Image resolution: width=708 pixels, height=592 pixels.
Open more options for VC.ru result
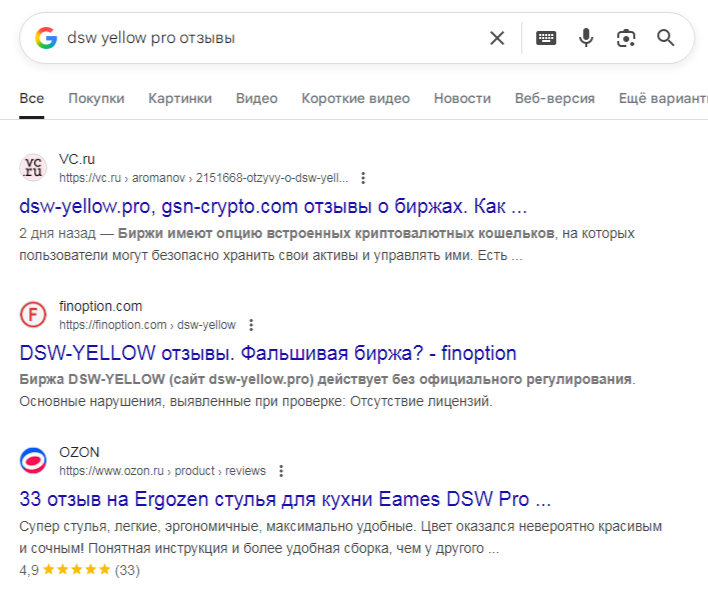[363, 178]
